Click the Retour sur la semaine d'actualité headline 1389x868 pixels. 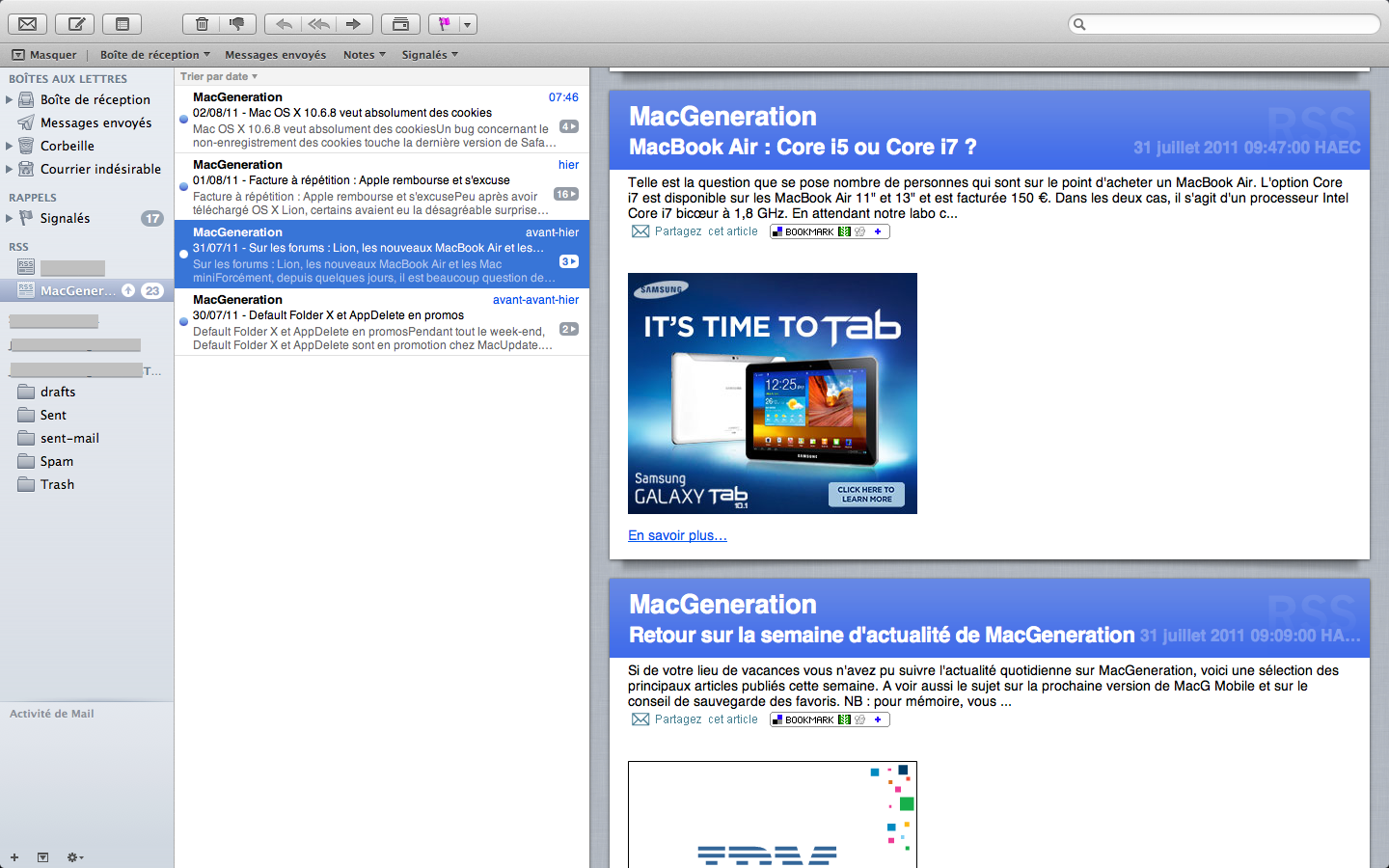click(x=882, y=635)
